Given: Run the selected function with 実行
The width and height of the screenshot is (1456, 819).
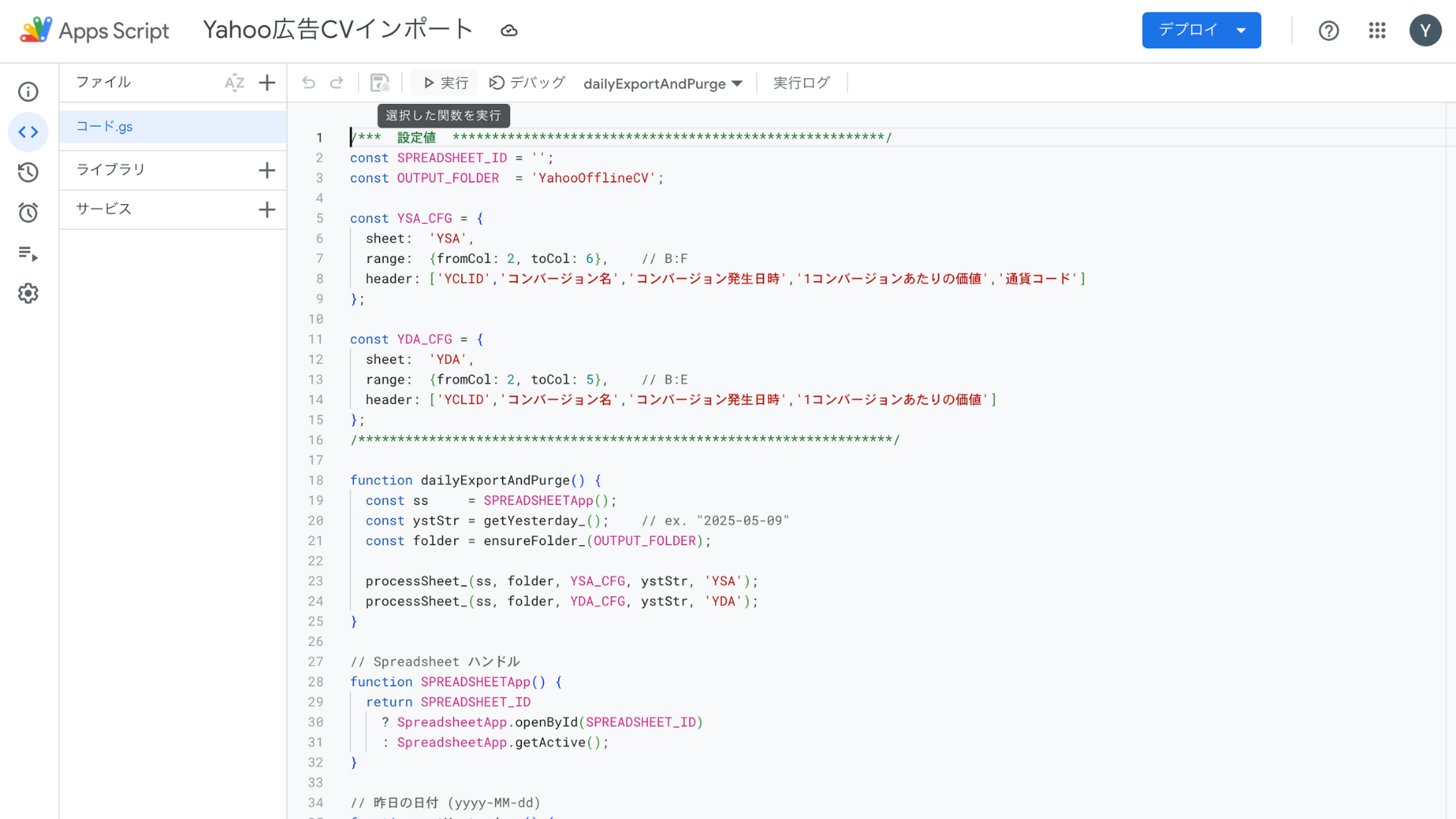Looking at the screenshot, I should pos(445,83).
